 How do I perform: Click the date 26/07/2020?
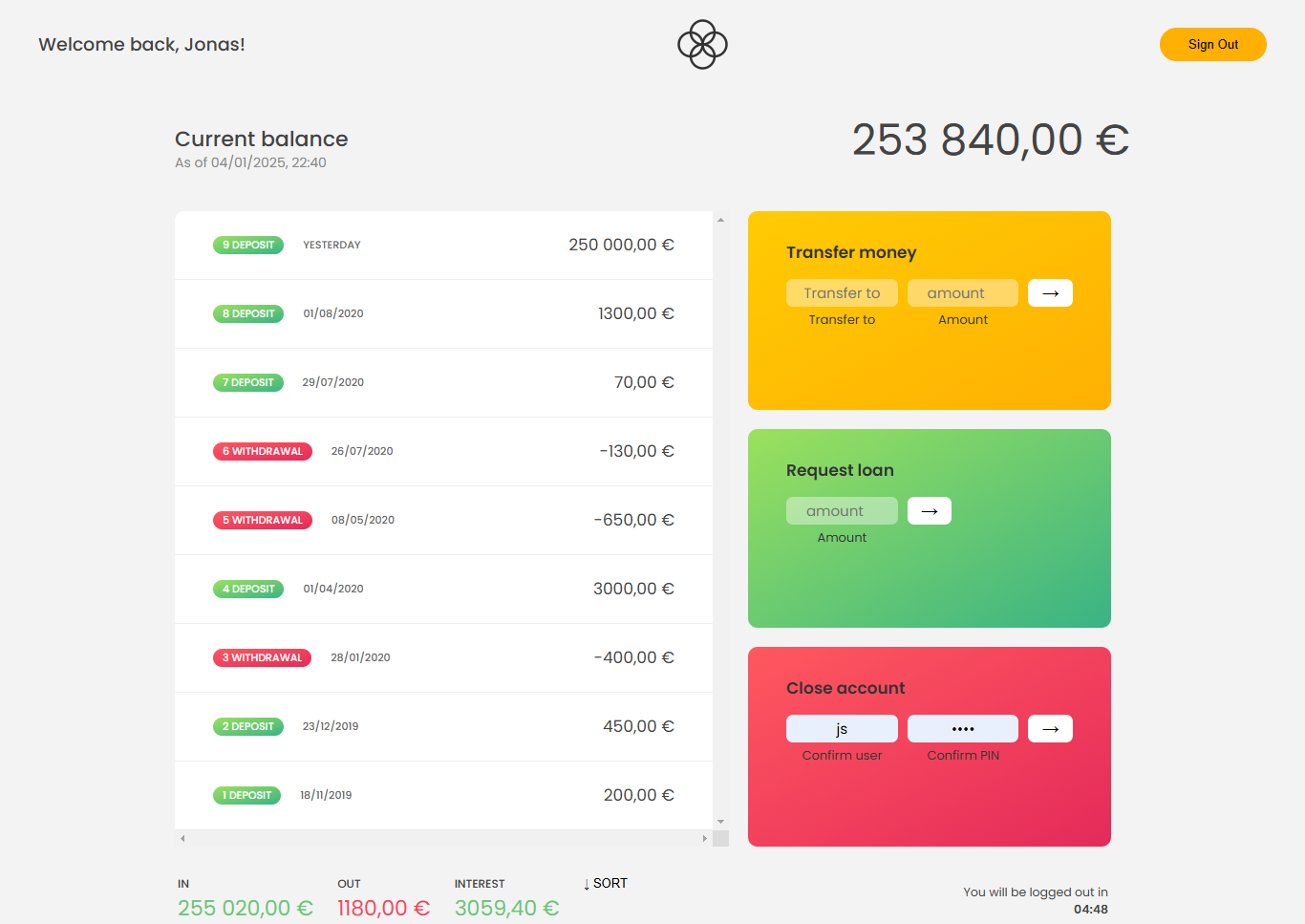[362, 451]
